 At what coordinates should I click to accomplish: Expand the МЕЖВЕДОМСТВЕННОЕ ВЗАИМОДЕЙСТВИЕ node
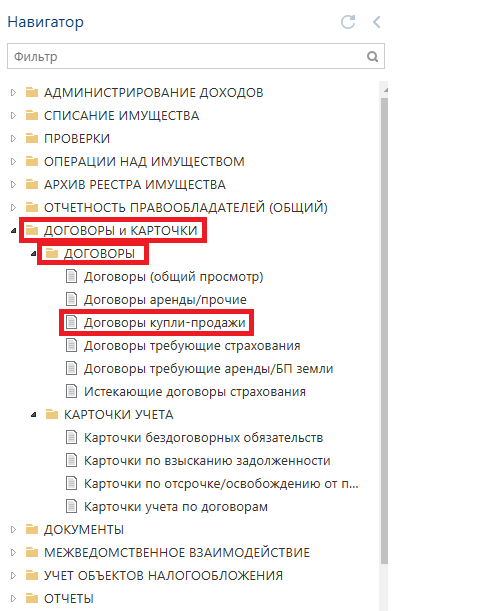click(13, 553)
